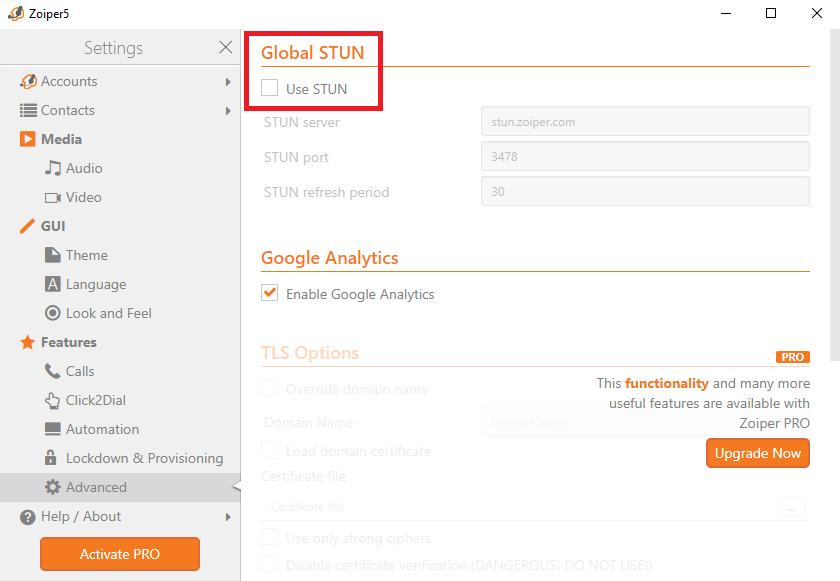Image resolution: width=840 pixels, height=581 pixels.
Task: Click the Lockdown padlock icon
Action: 53,458
